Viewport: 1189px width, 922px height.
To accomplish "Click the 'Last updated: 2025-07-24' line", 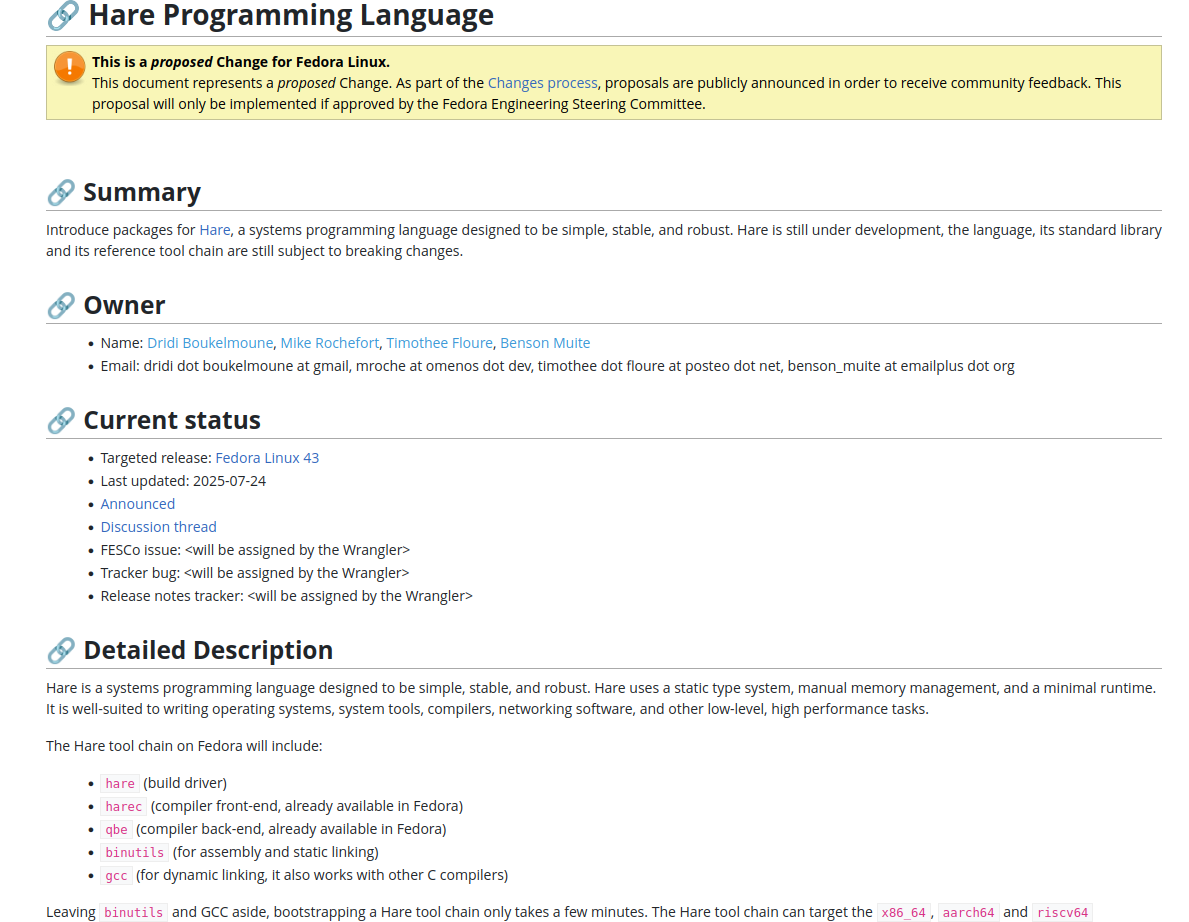I will (184, 481).
